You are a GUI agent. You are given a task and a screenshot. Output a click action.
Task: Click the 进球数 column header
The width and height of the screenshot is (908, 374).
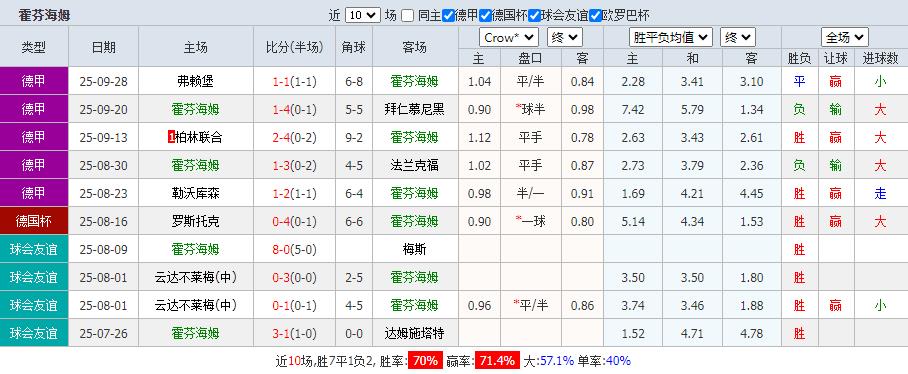coord(881,58)
